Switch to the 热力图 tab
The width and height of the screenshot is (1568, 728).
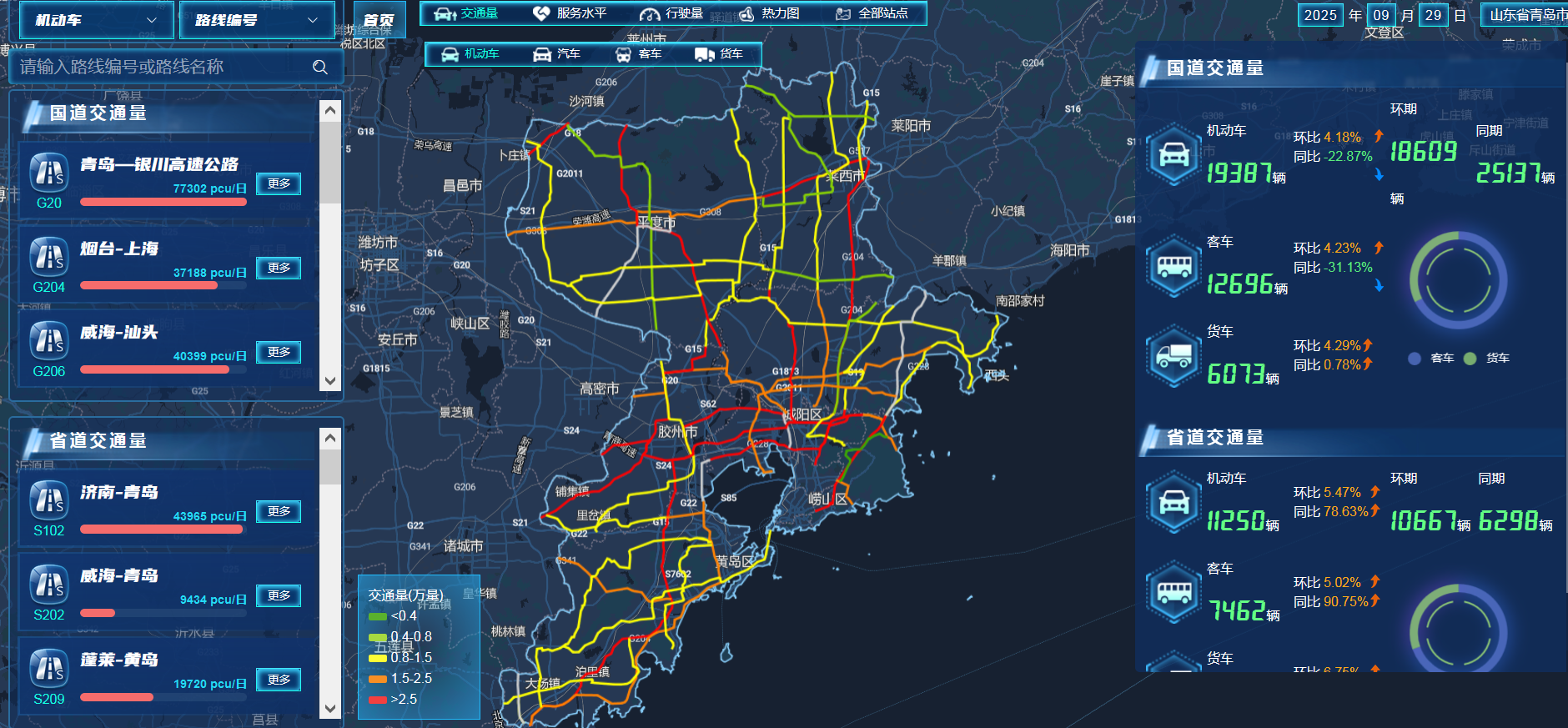click(769, 13)
